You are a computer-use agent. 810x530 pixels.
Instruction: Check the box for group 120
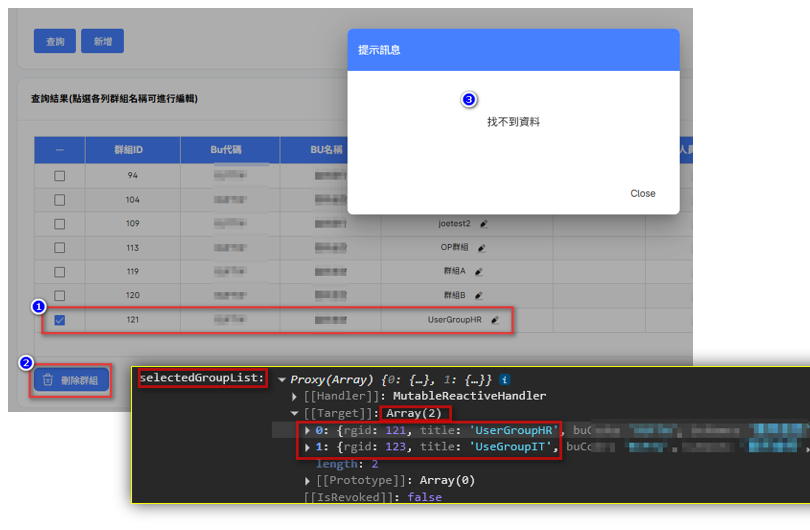[x=59, y=295]
